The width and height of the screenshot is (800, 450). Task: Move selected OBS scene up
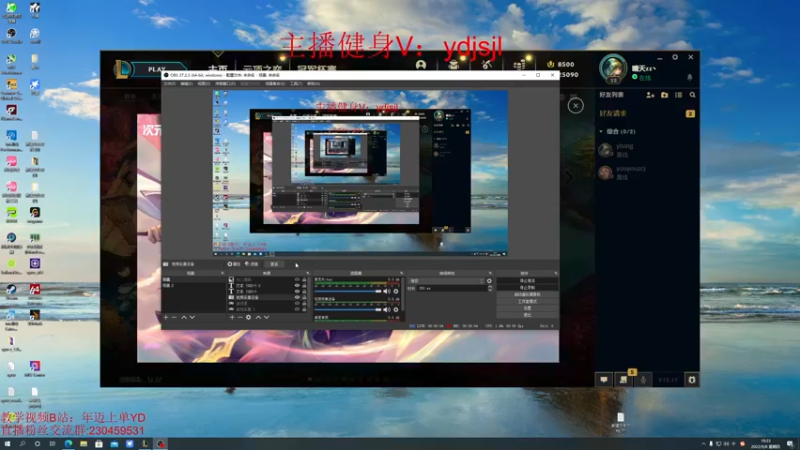coord(184,317)
